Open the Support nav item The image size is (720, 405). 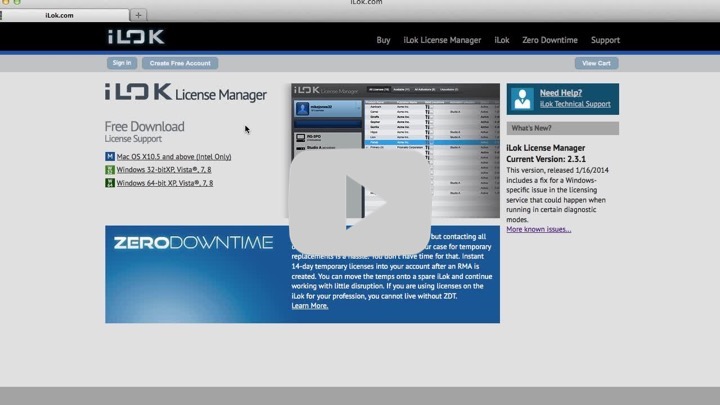pos(605,40)
